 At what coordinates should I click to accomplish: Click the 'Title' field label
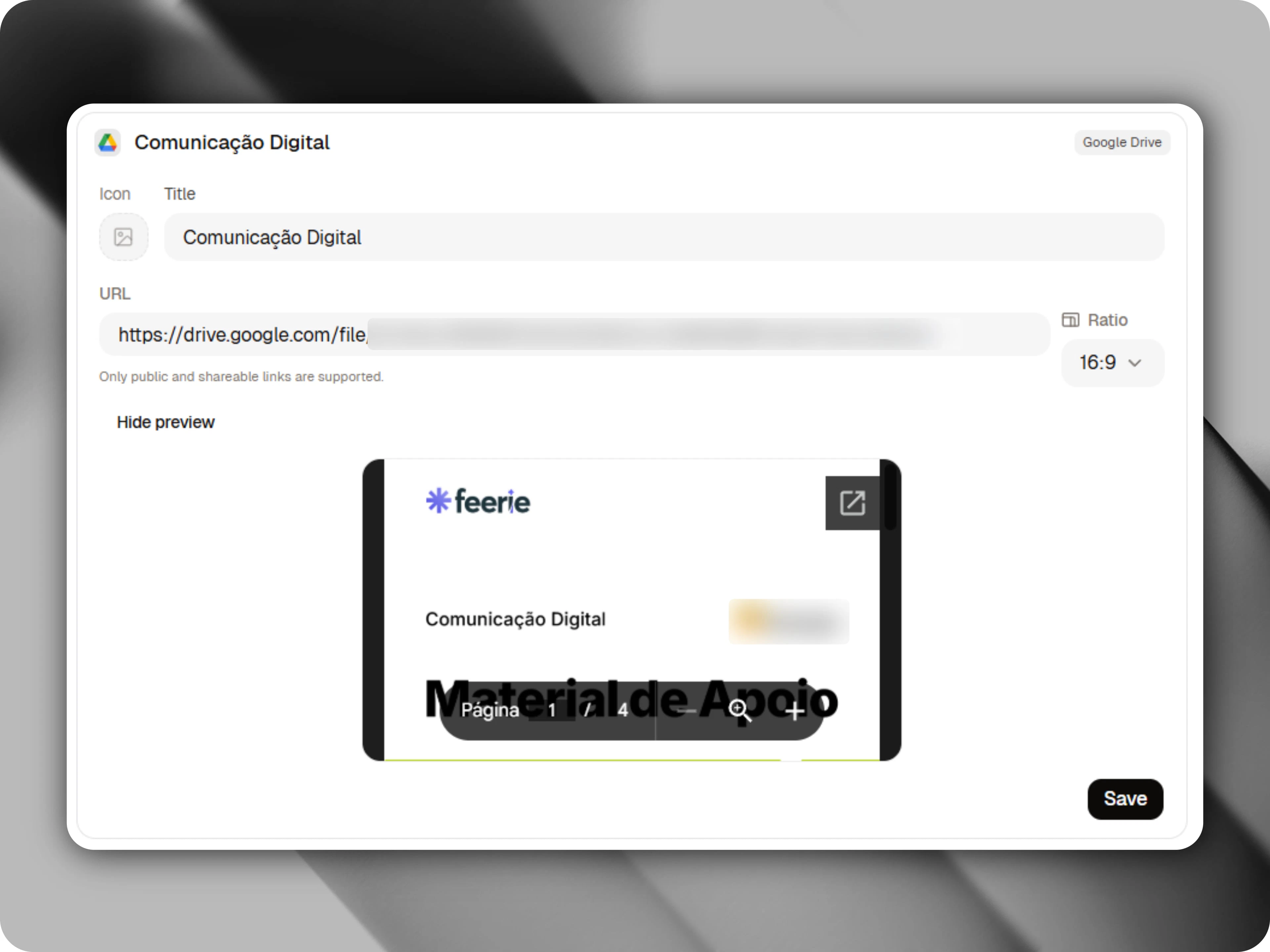(x=180, y=194)
